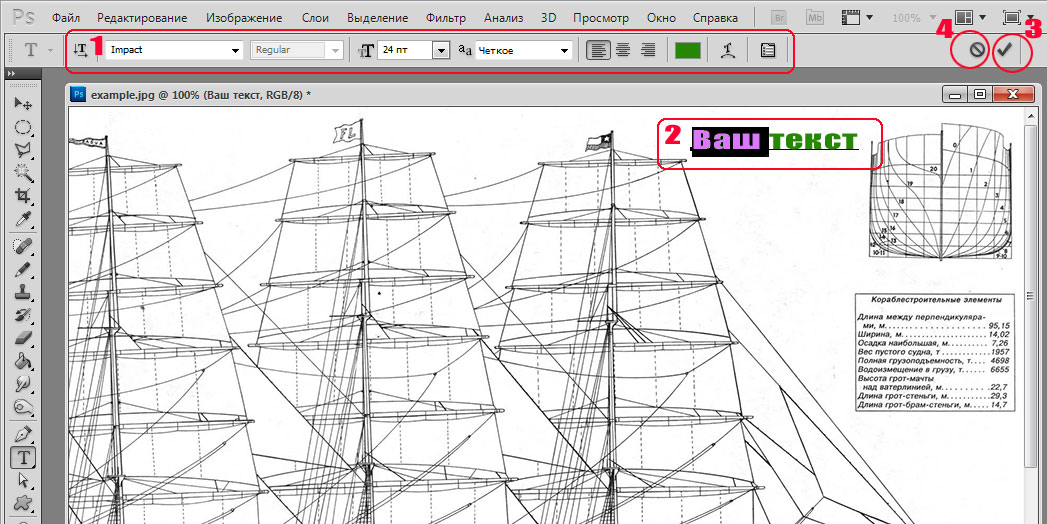The width and height of the screenshot is (1047, 524).
Task: Open the Четкое anti-aliasing dropdown
Action: click(565, 50)
